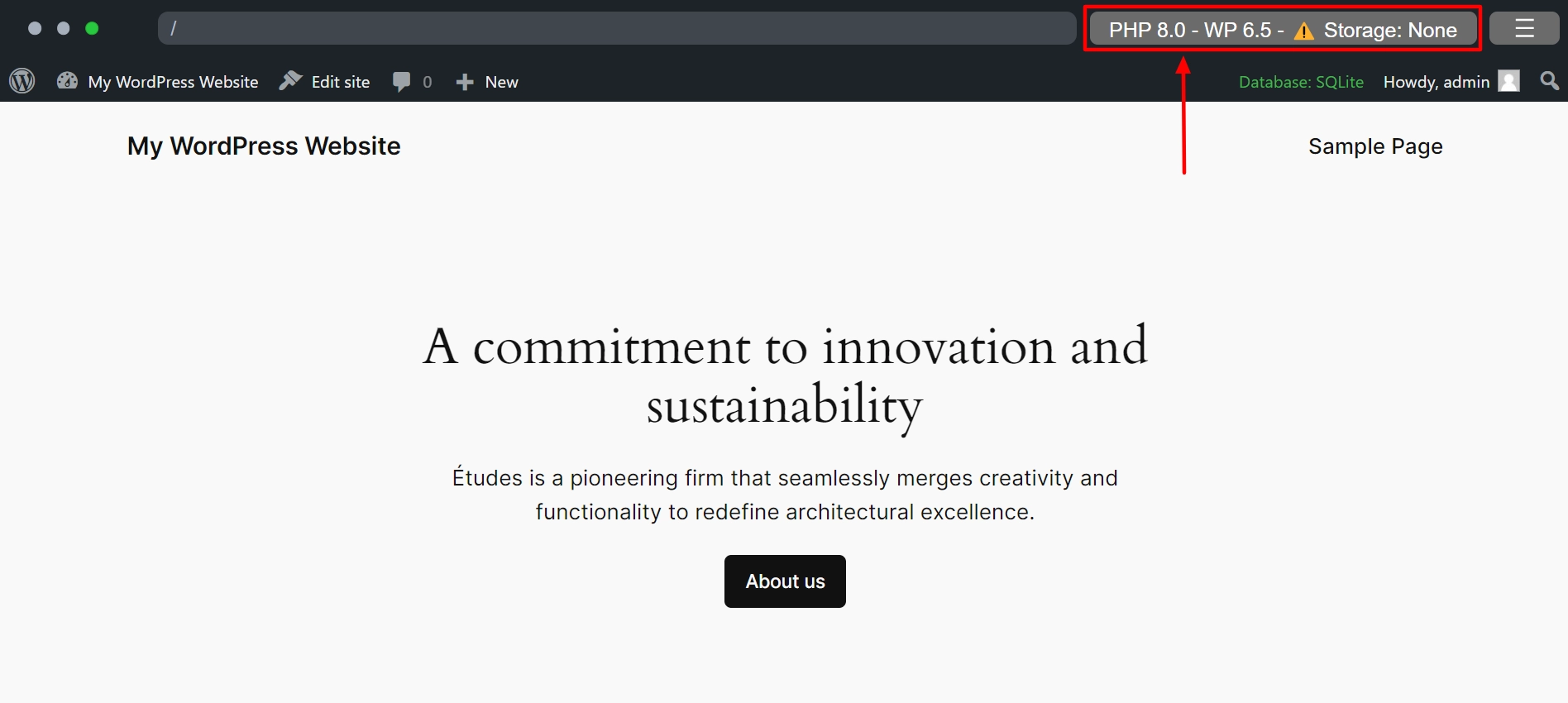1568x703 pixels.
Task: Click the dashboard gauge icon
Action: coord(67,81)
